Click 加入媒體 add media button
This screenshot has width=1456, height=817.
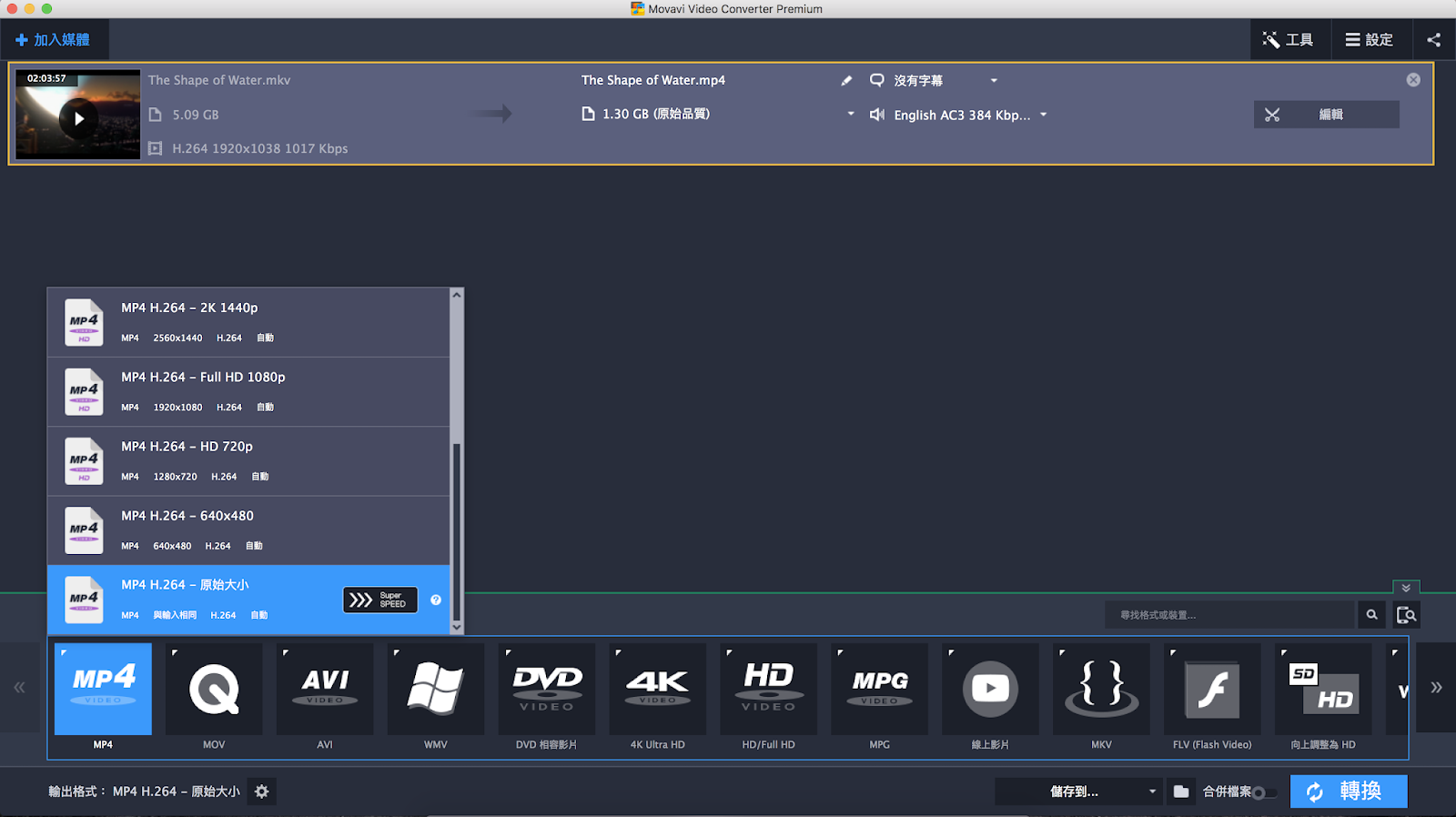(53, 40)
